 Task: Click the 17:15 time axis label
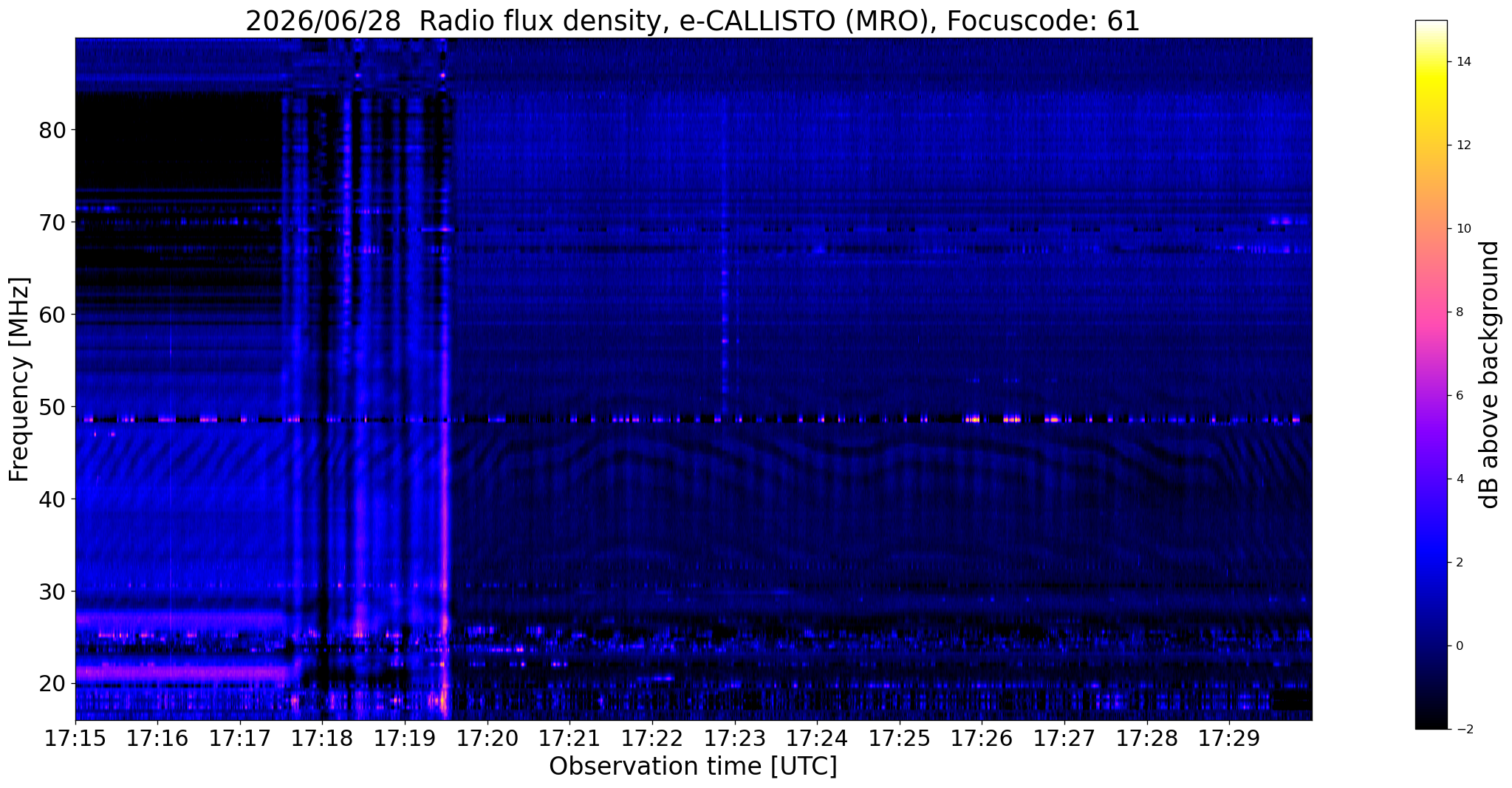tap(75, 739)
